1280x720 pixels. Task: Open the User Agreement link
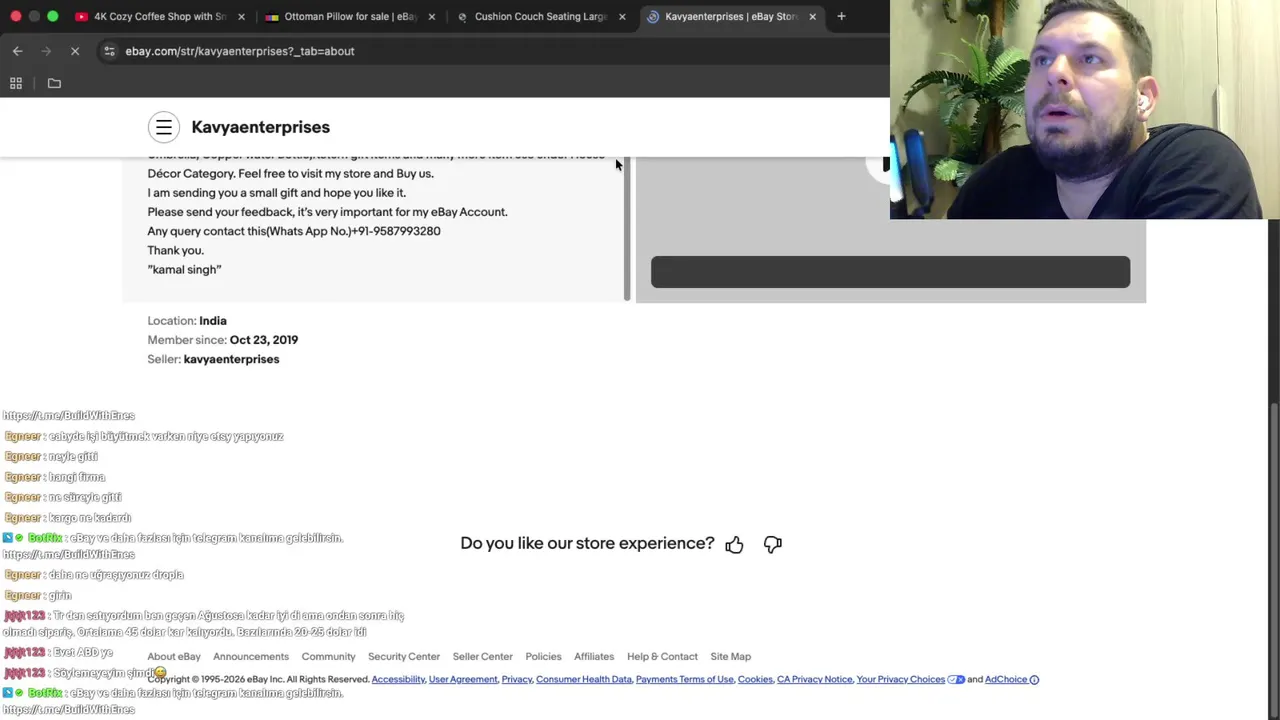(x=463, y=680)
